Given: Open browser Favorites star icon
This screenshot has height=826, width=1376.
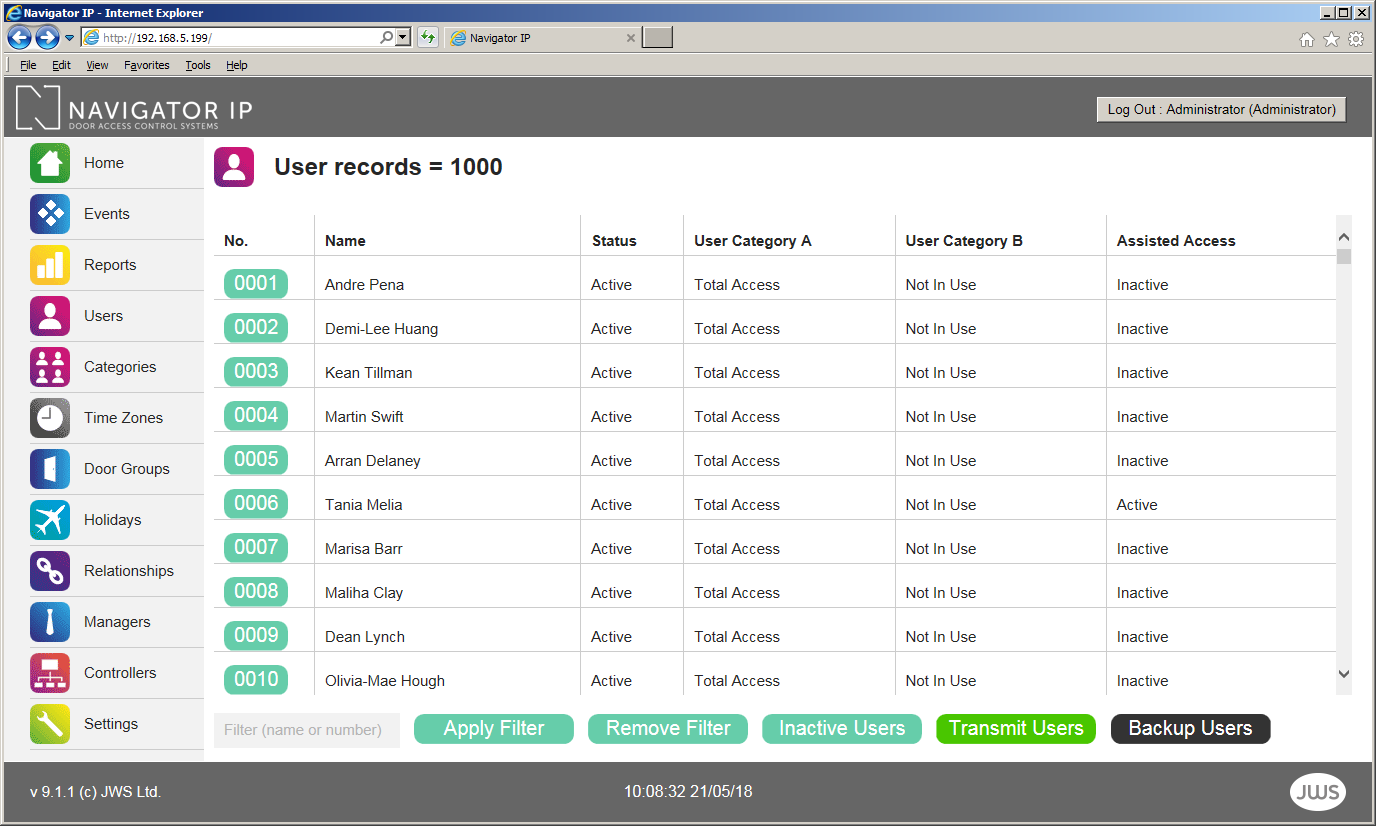Looking at the screenshot, I should (x=1331, y=39).
